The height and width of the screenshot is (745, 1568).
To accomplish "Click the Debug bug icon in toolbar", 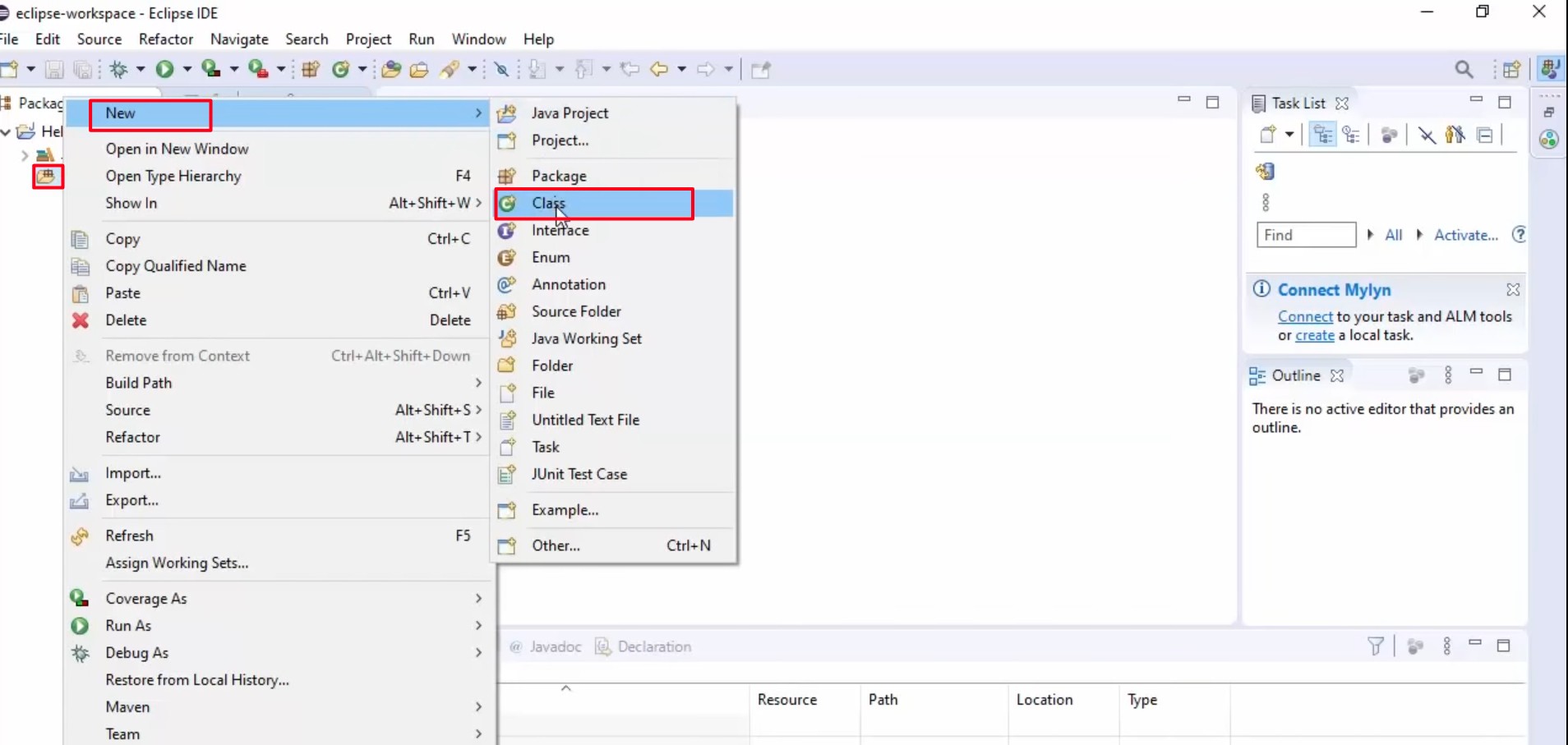I will 119,70.
